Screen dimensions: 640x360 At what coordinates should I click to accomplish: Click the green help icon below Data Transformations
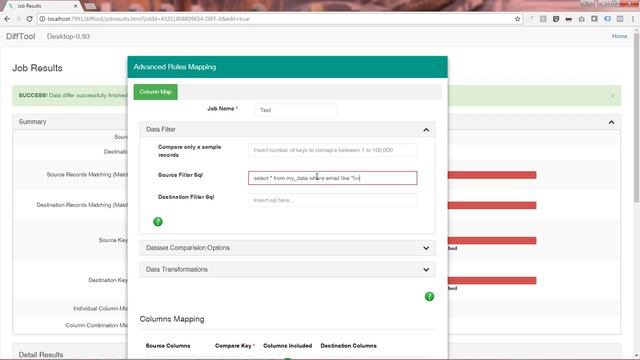coord(429,296)
